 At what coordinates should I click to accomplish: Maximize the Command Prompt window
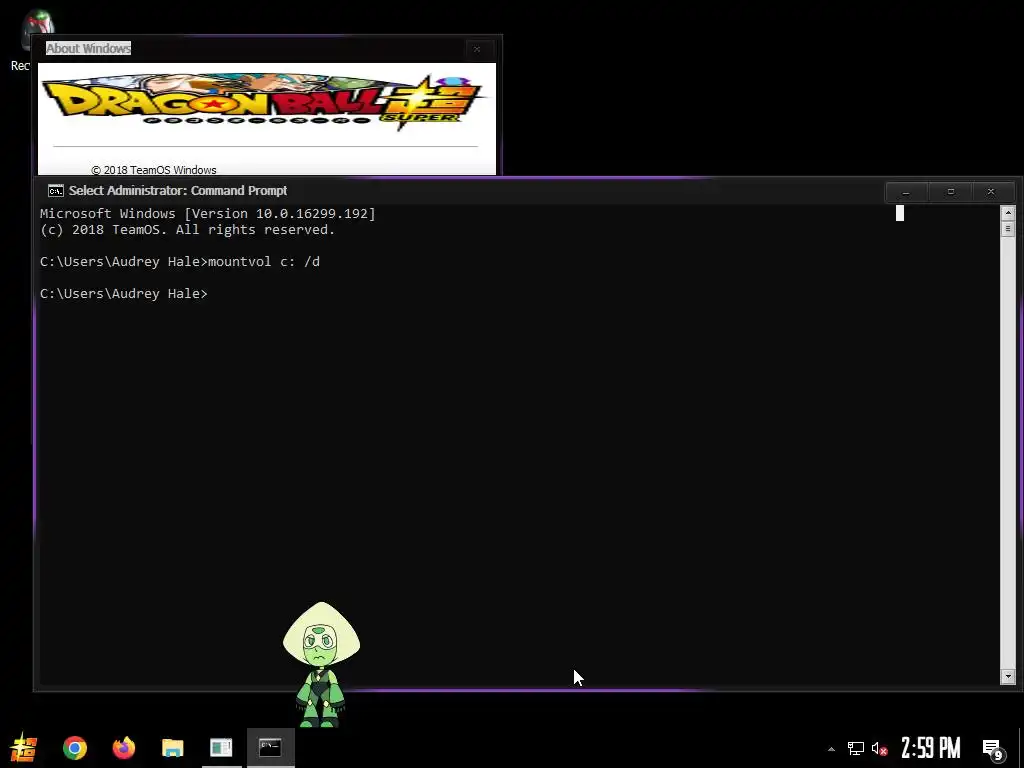click(951, 192)
